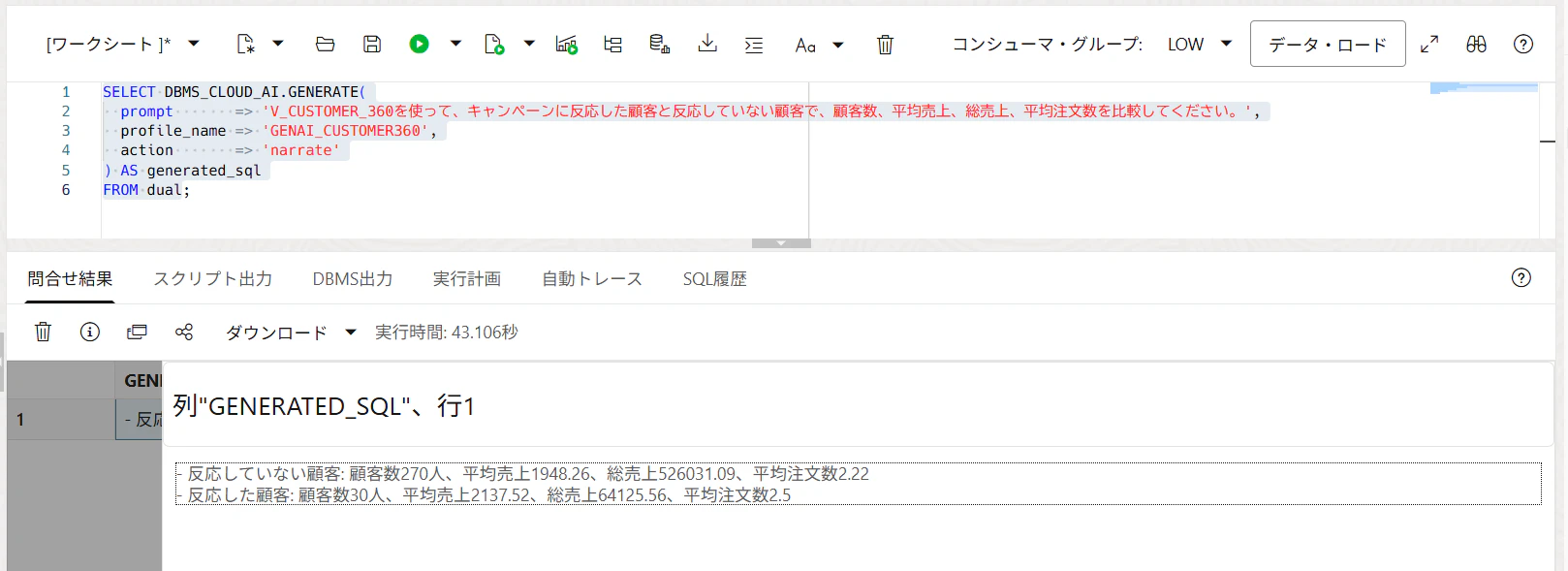This screenshot has width=1568, height=571.
Task: Click the help icon in results panel
Action: 1521,278
